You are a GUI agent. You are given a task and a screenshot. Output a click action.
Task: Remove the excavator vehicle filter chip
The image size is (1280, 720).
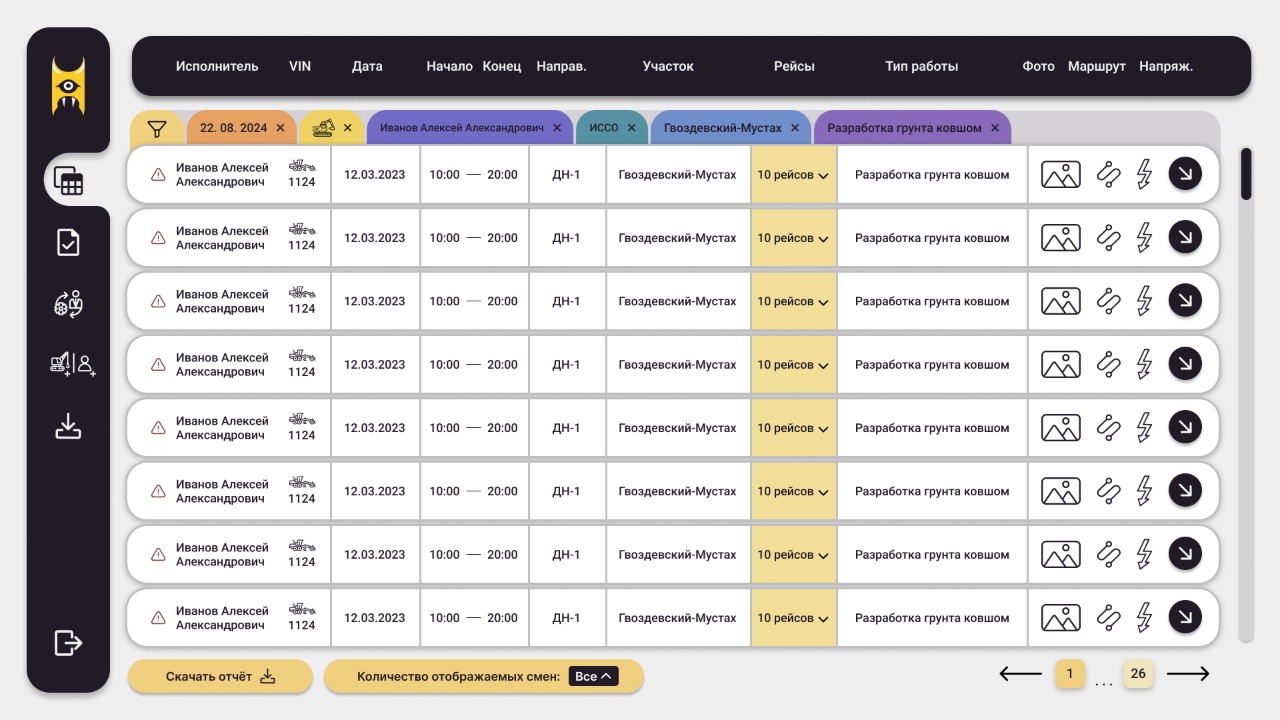[x=348, y=128]
